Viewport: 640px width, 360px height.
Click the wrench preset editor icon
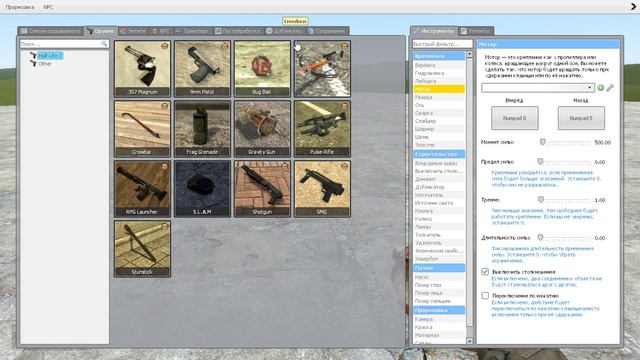pos(610,88)
